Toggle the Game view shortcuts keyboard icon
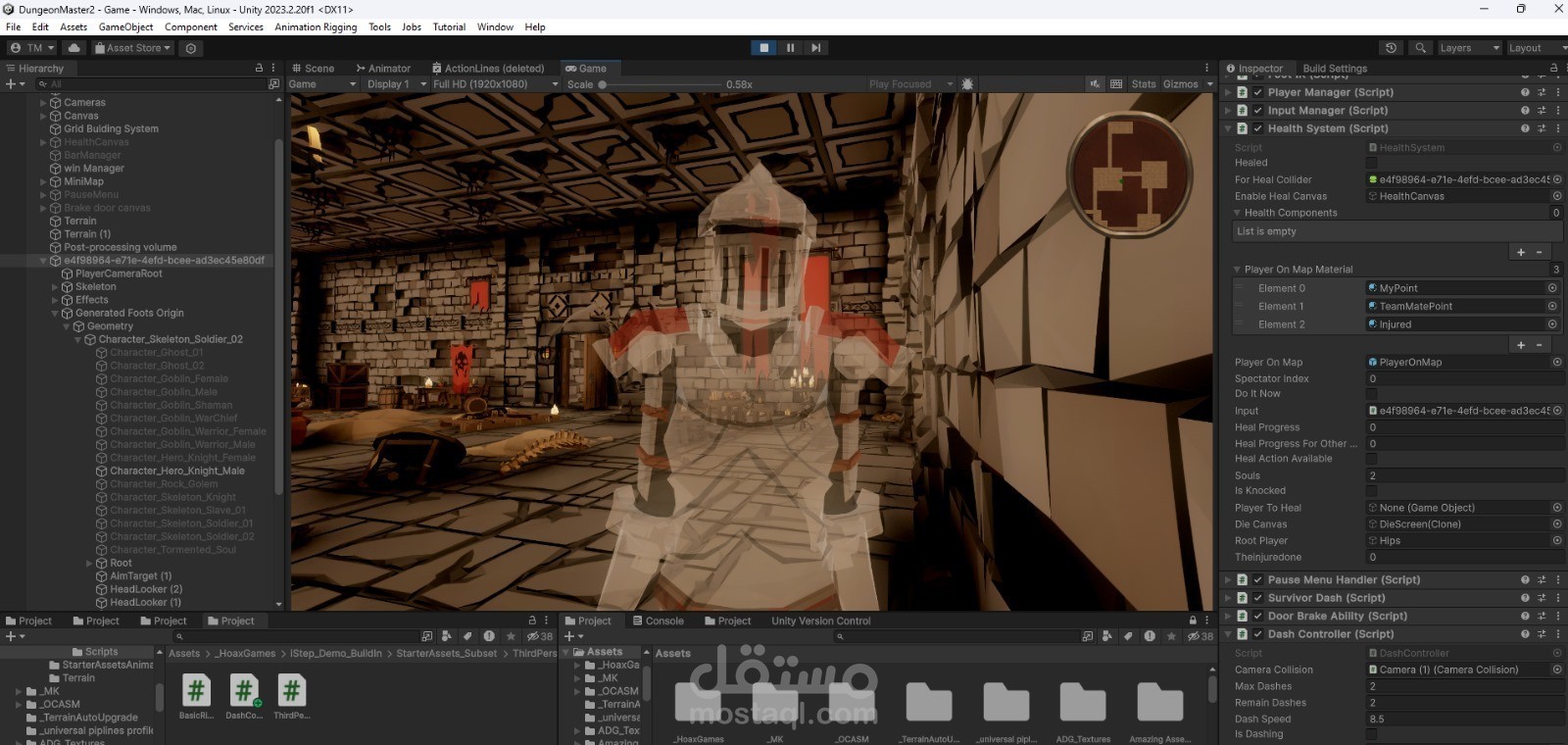 [1116, 84]
